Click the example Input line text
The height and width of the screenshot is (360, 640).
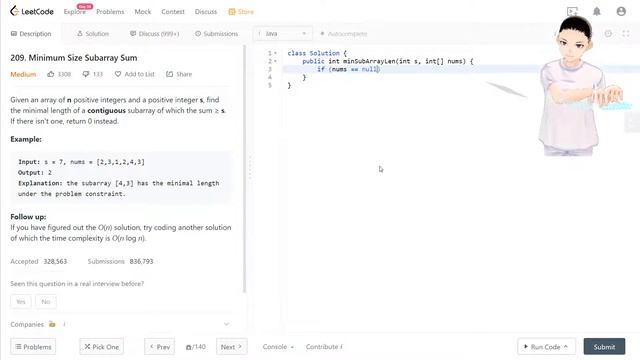pyautogui.click(x=81, y=162)
